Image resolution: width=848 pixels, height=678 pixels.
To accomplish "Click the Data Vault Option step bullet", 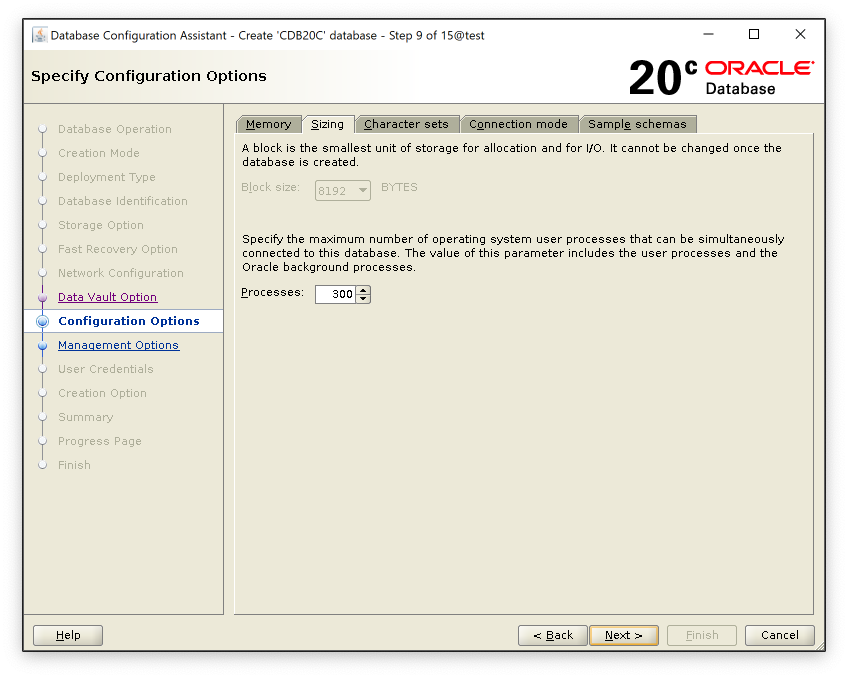I will click(x=42, y=297).
